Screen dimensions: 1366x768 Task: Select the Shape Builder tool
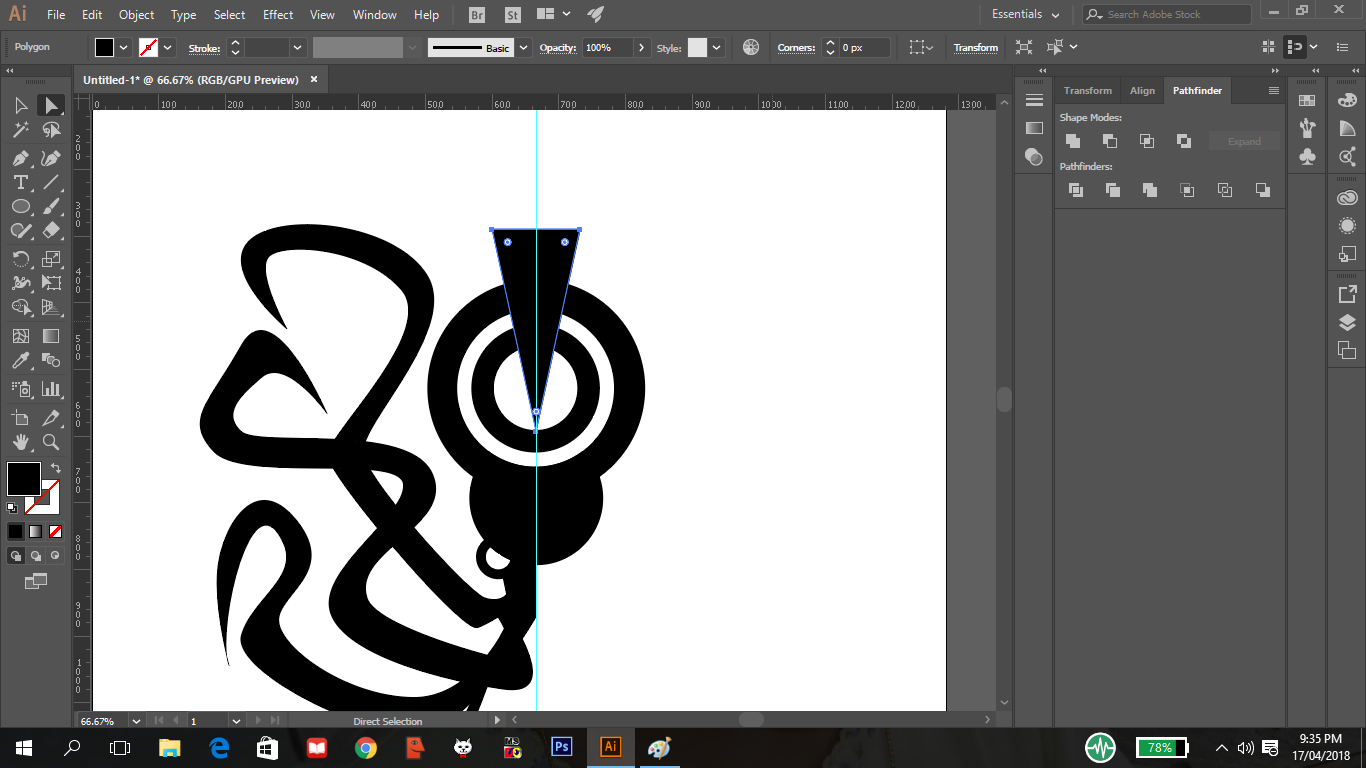(x=20, y=307)
